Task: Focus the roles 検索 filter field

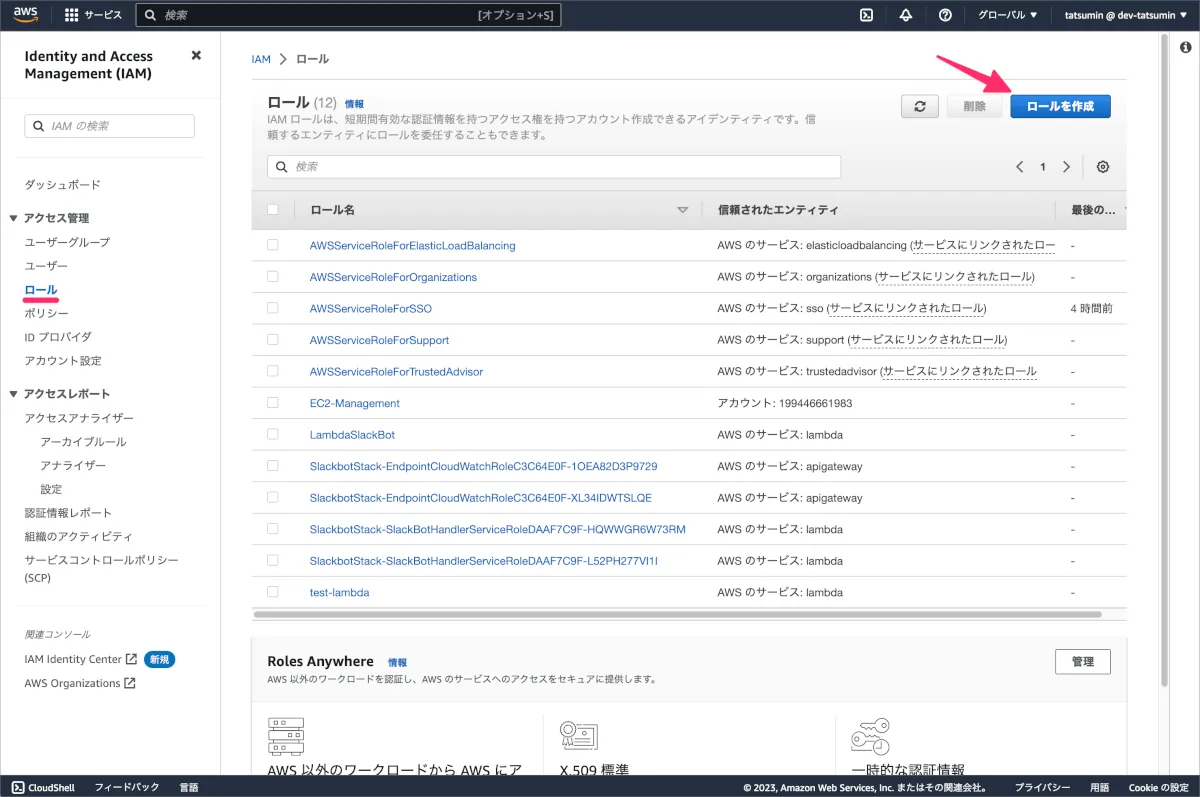Action: (x=554, y=166)
